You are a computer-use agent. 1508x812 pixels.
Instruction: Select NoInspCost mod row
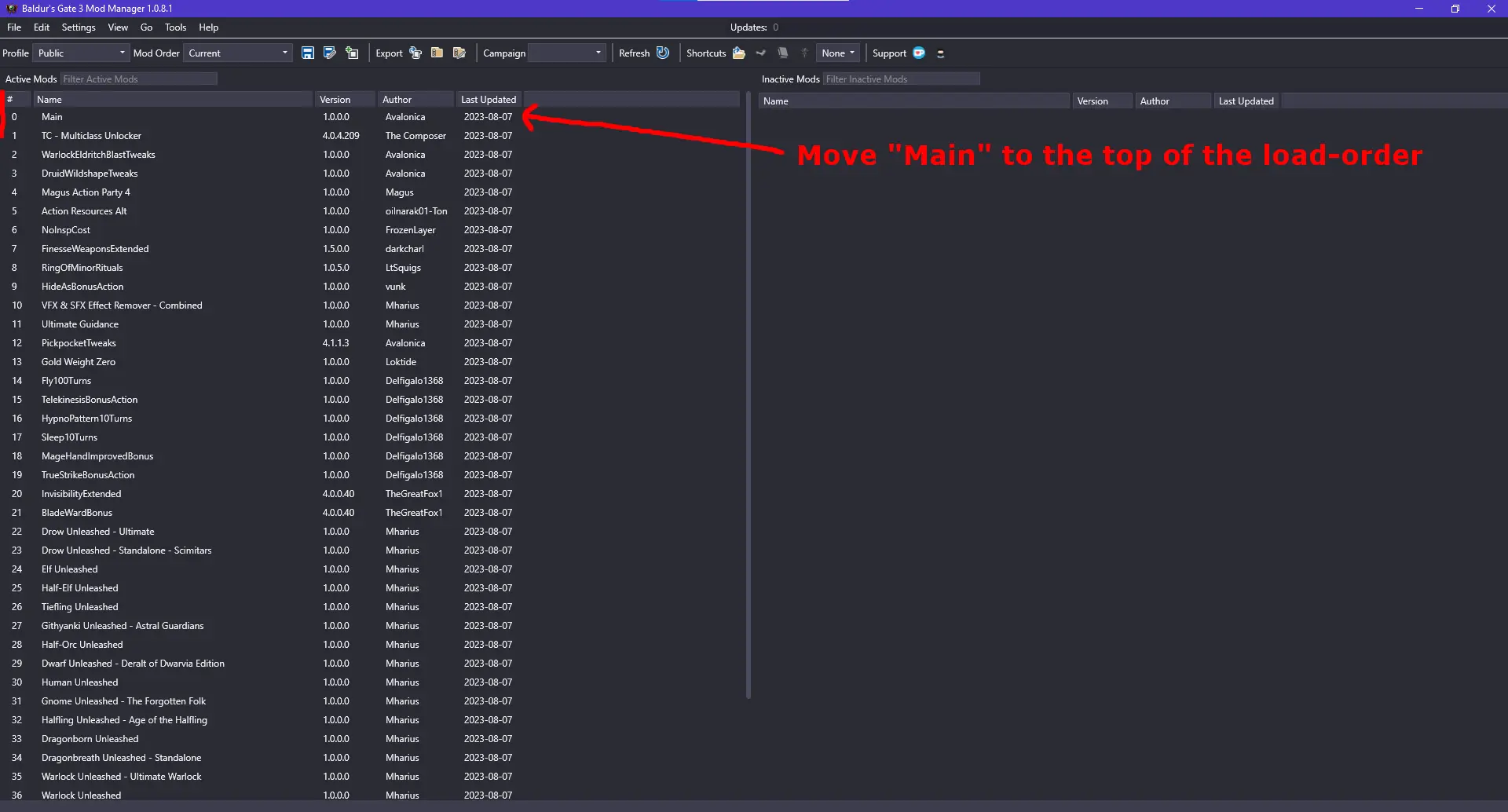(x=369, y=230)
